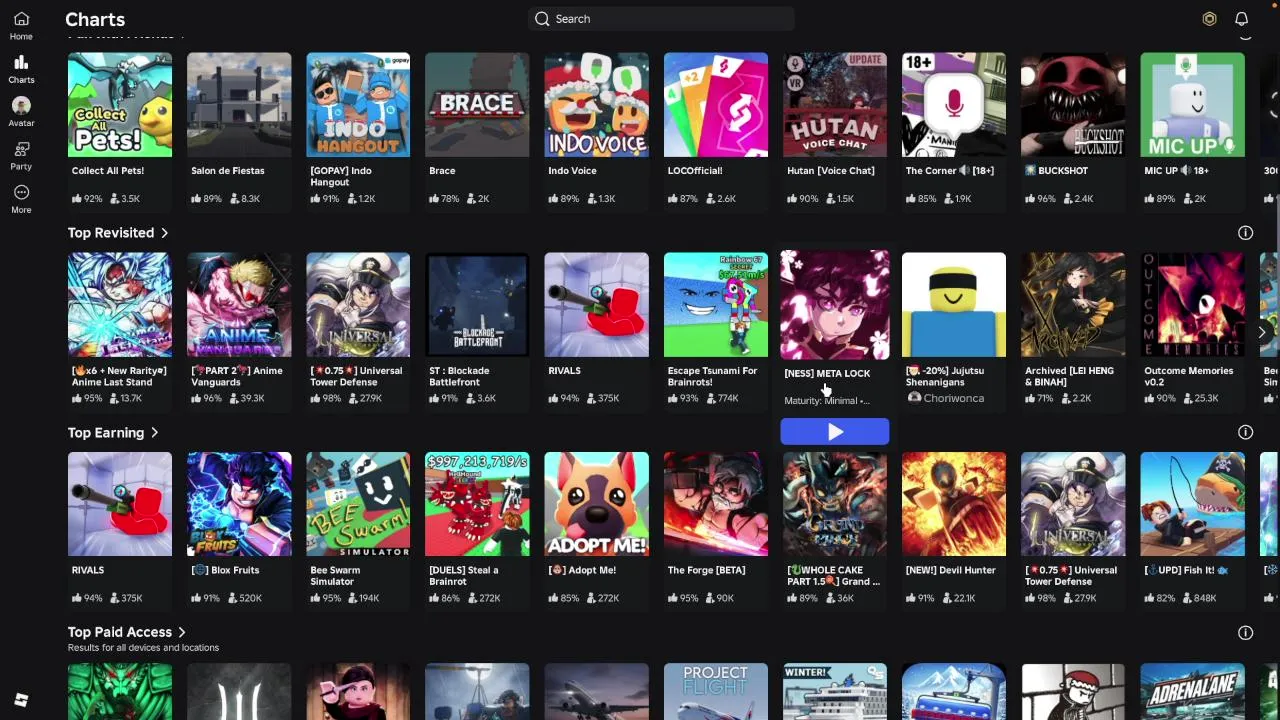
Task: Click the Robux hexagon icon
Action: [1209, 19]
